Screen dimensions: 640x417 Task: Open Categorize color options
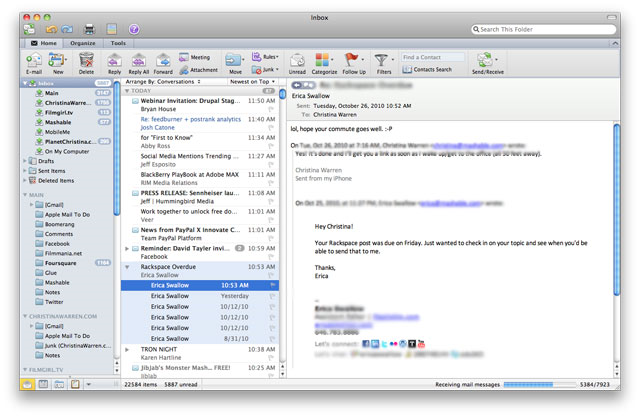(x=324, y=64)
